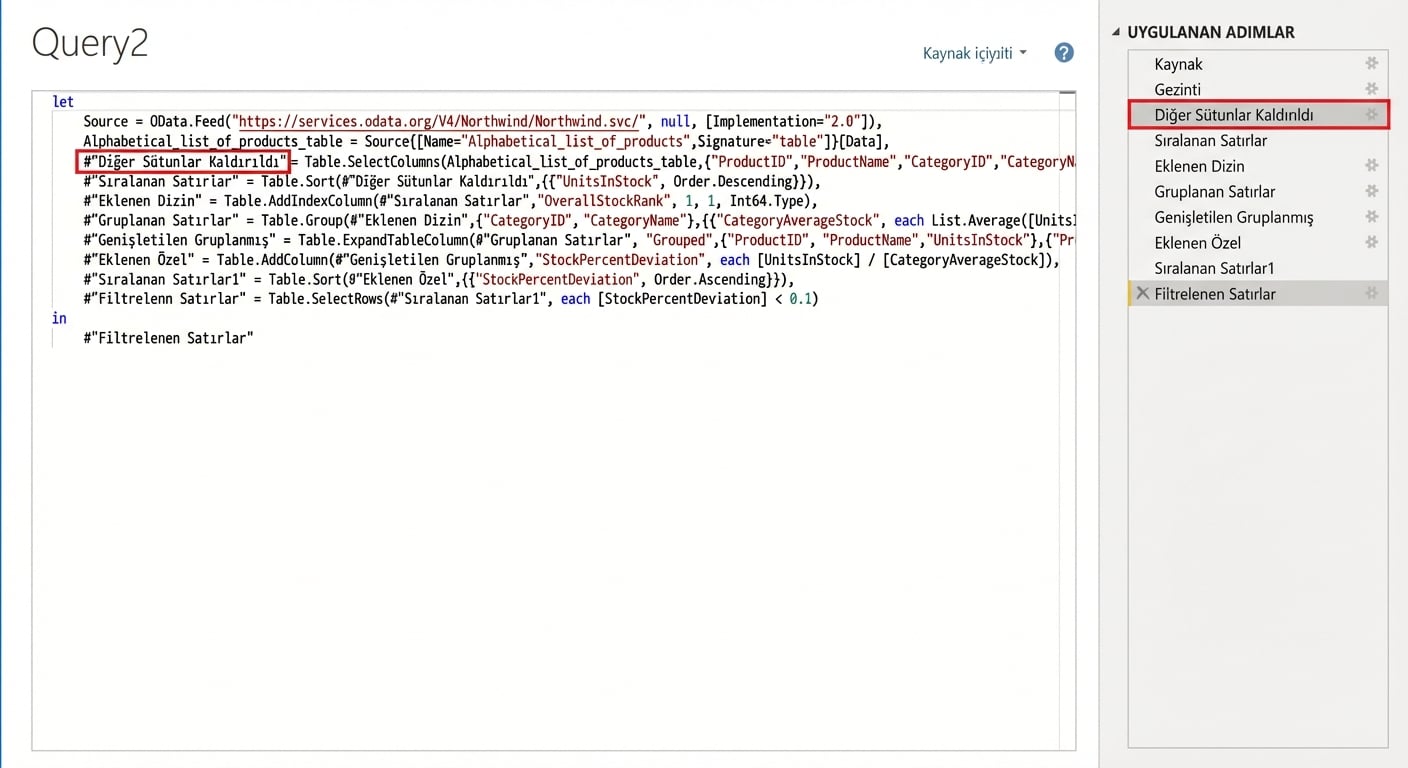Open gear beside Genişletilen Gruplanmış step

[x=1372, y=217]
